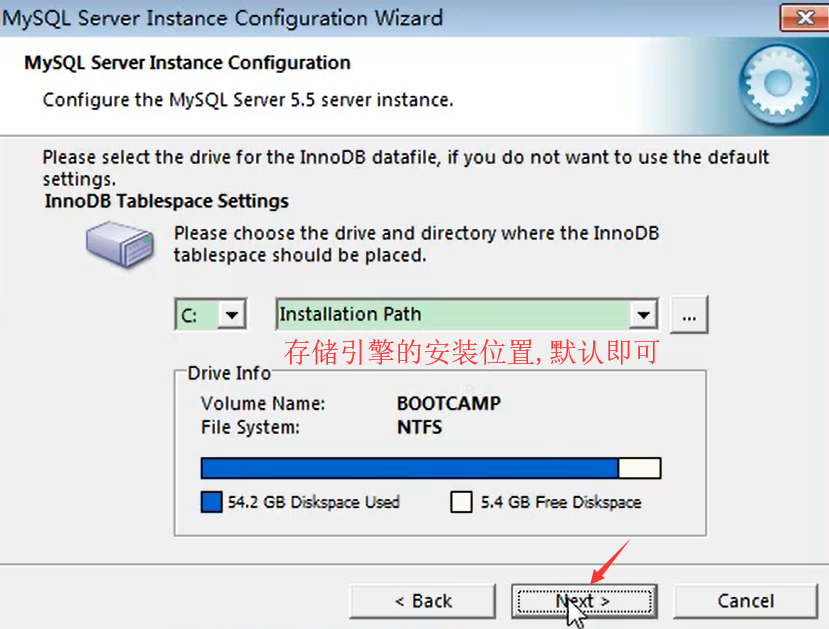829x629 pixels.
Task: Click the BOOTCAMP volume name text
Action: tap(449, 404)
